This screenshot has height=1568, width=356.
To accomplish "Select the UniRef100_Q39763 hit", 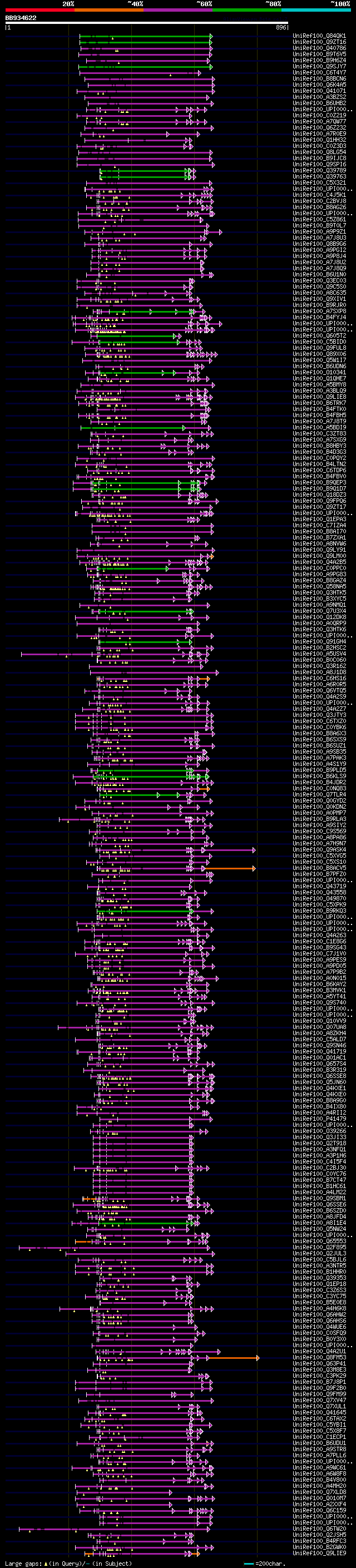I will coord(319,176).
